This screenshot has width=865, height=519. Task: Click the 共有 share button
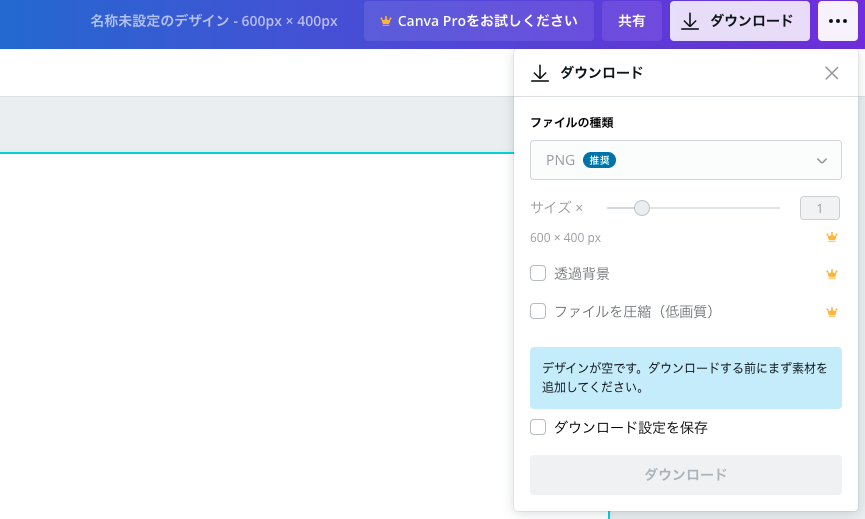632,21
